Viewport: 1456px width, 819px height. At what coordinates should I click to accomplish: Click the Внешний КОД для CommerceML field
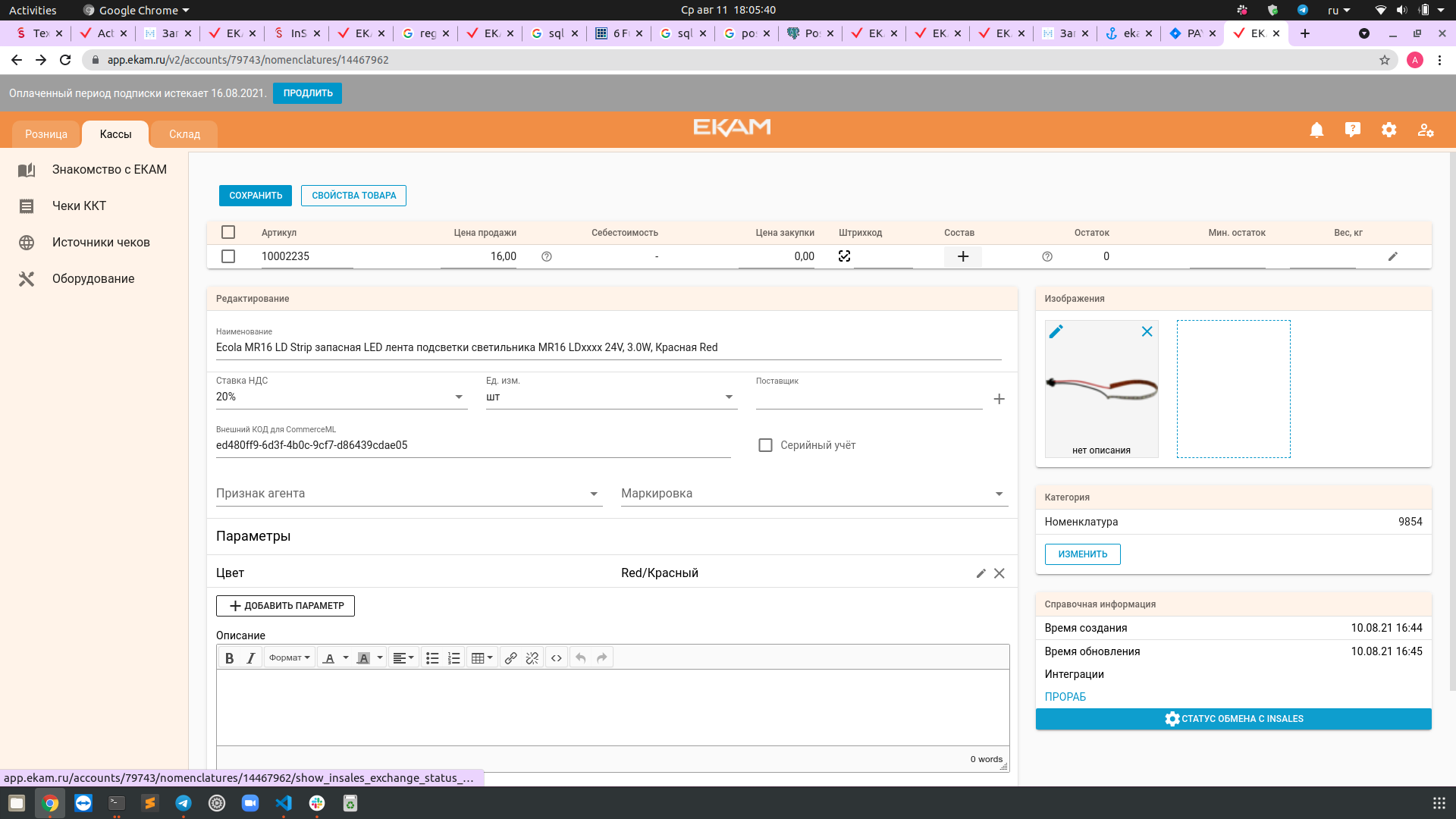pyautogui.click(x=473, y=445)
